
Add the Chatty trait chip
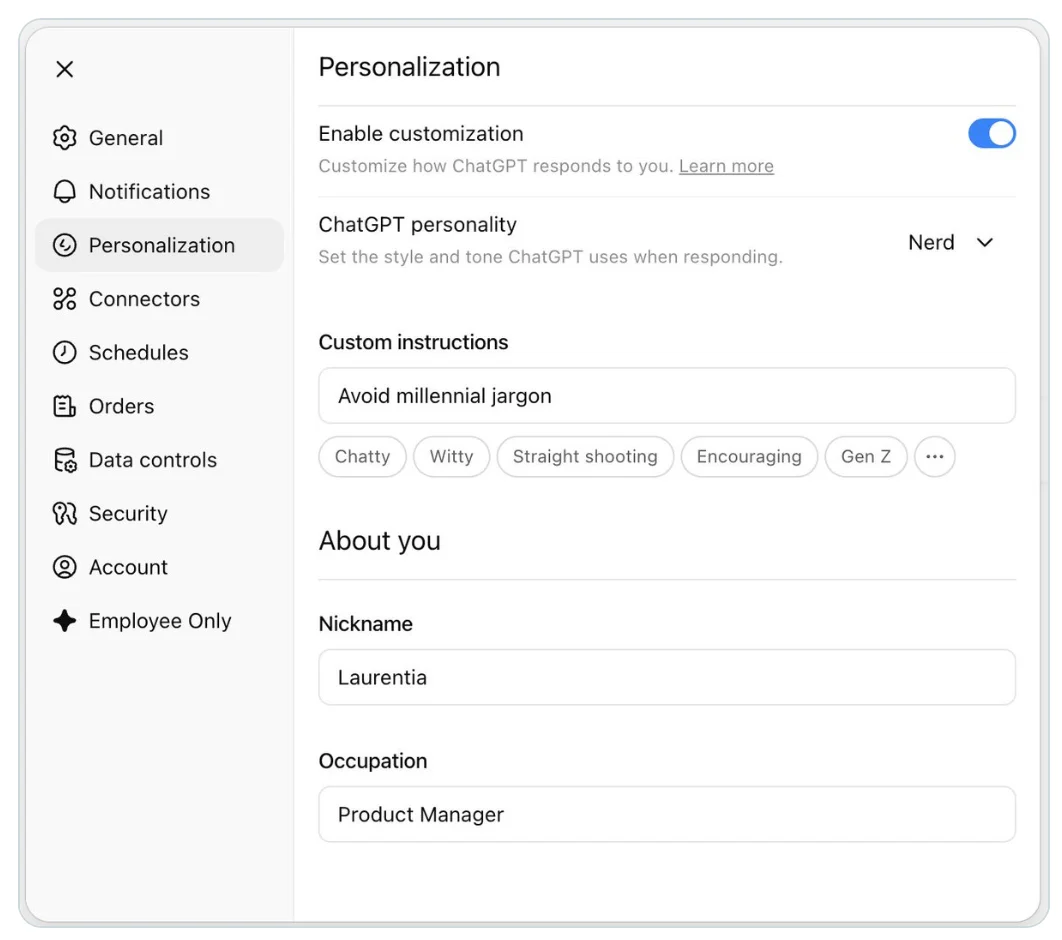click(x=362, y=457)
